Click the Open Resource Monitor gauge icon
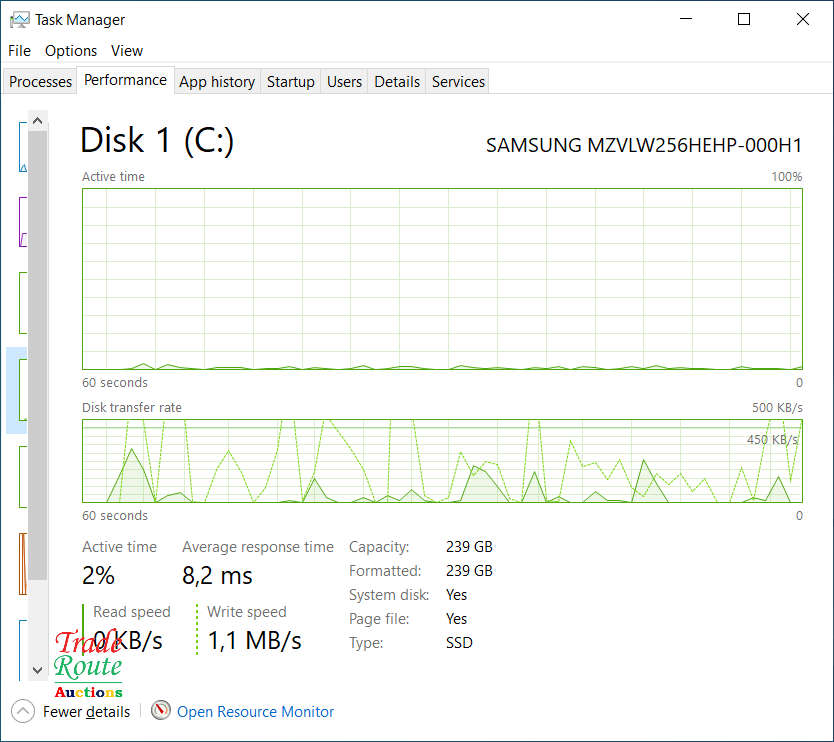This screenshot has width=834, height=742. (161, 711)
